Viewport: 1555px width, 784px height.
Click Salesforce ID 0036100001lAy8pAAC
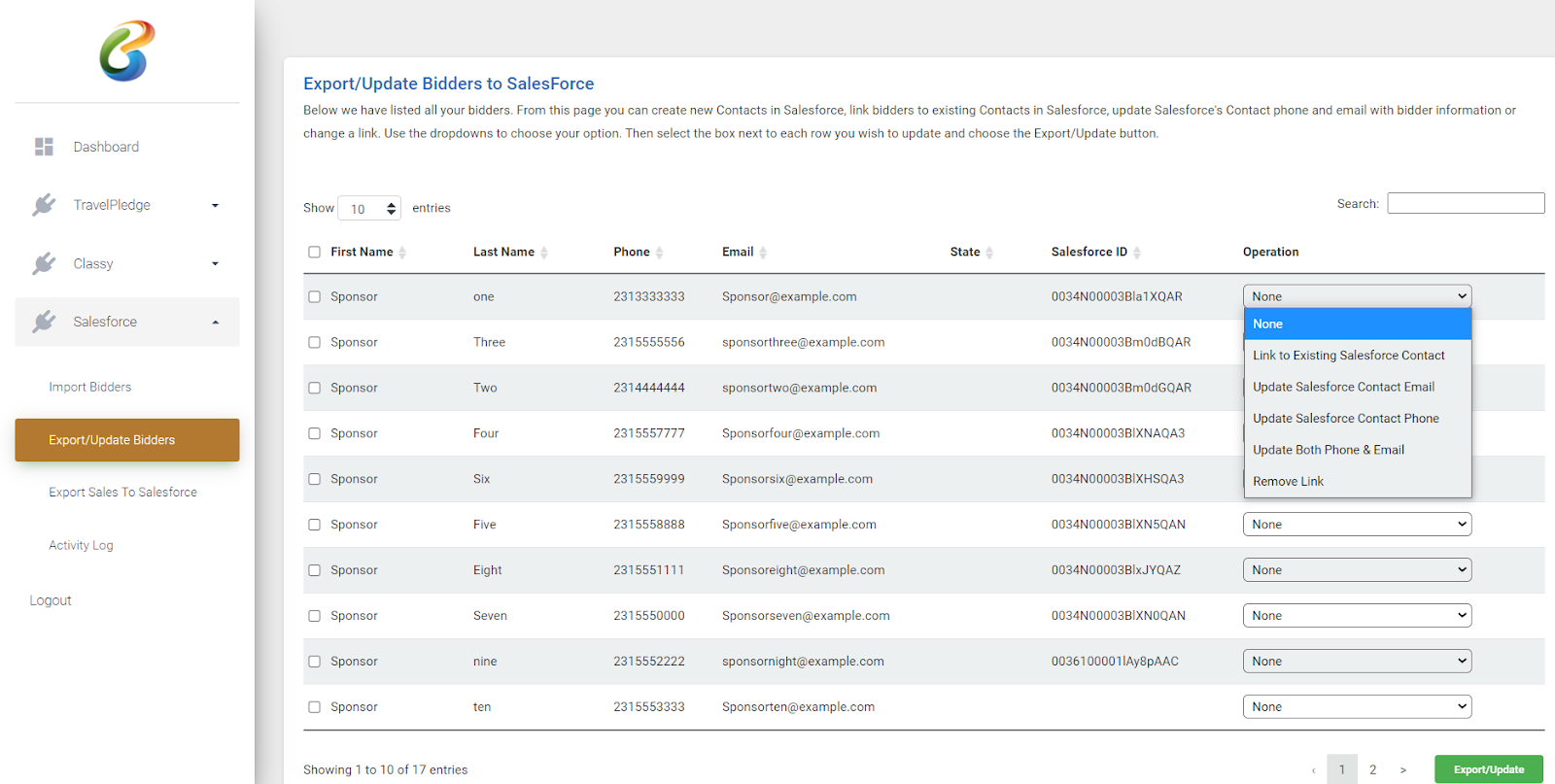tap(1115, 662)
